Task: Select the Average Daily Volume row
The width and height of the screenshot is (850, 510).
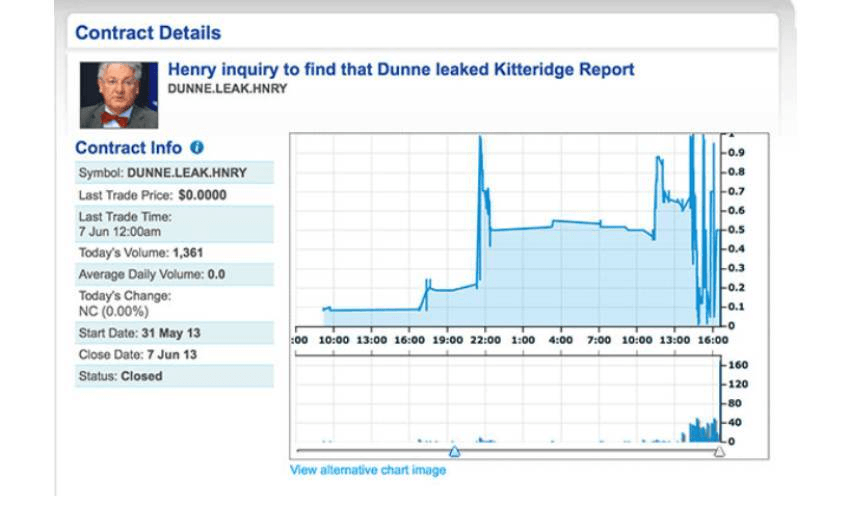Action: (174, 274)
